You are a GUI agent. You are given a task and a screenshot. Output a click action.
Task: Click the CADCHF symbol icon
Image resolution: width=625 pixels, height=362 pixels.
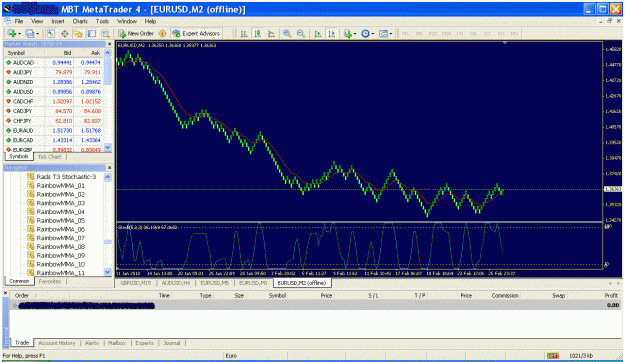[8, 101]
